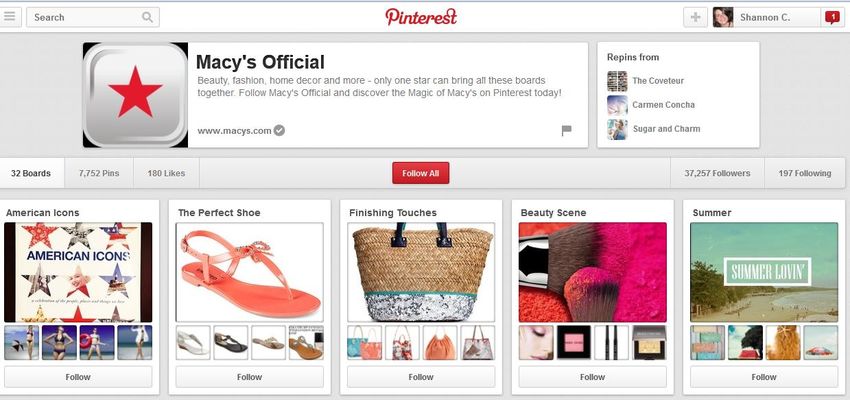Follow the American Icons board
The height and width of the screenshot is (400, 850).
(78, 377)
